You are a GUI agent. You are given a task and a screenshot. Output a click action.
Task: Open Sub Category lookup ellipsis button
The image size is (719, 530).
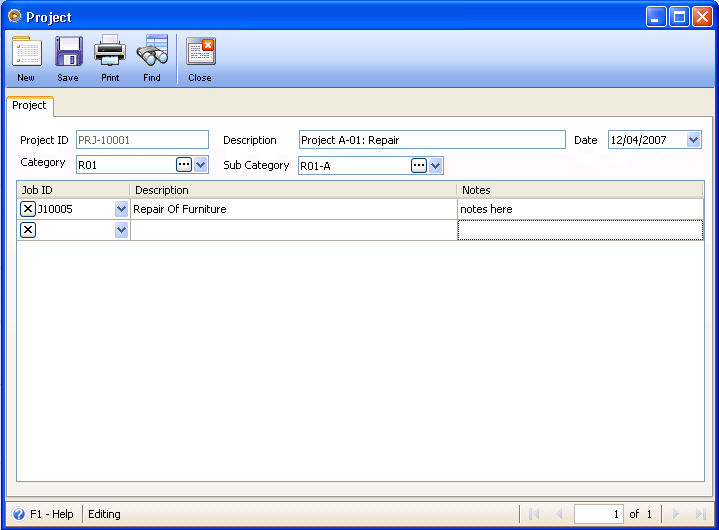tap(419, 166)
